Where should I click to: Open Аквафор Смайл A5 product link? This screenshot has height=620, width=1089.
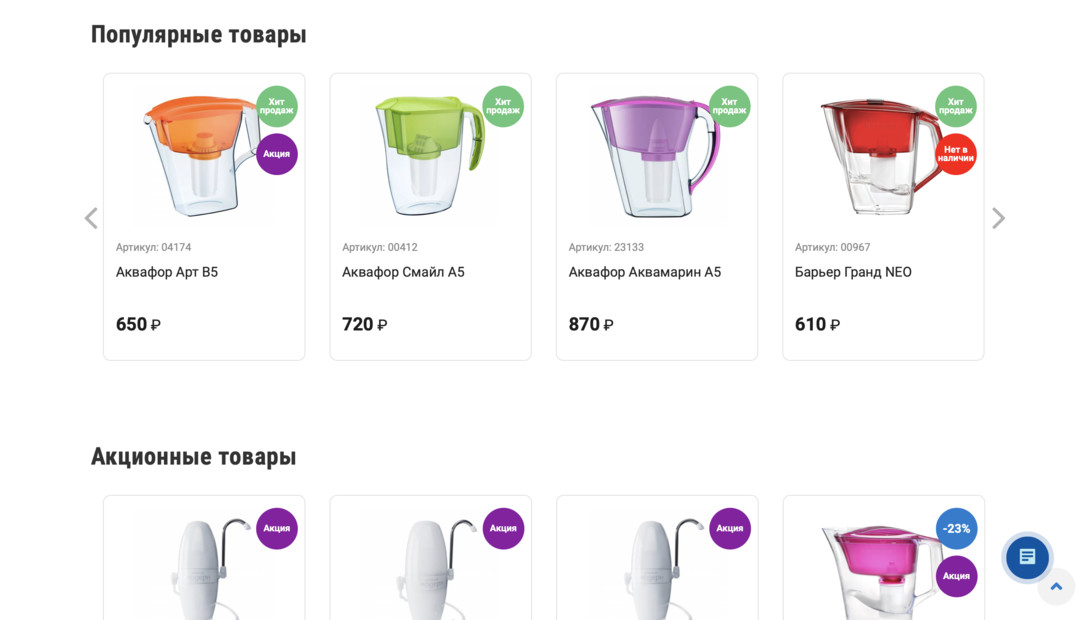pos(404,272)
